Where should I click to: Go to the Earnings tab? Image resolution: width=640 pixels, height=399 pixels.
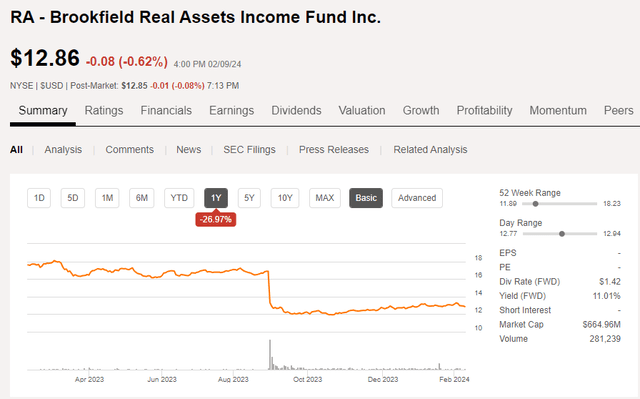pos(231,111)
